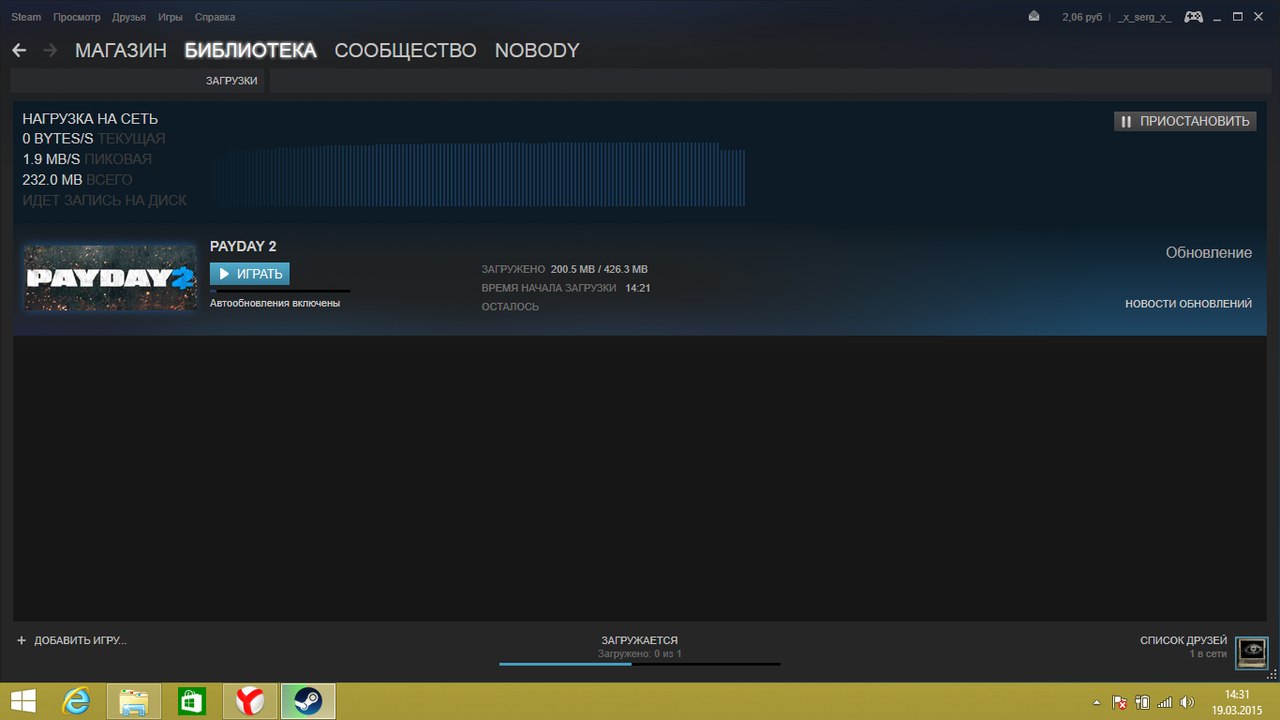The image size is (1280, 720).
Task: Click ИДЕТ ЗАПИСЬ НА ДИСК status text
Action: pyautogui.click(x=104, y=201)
